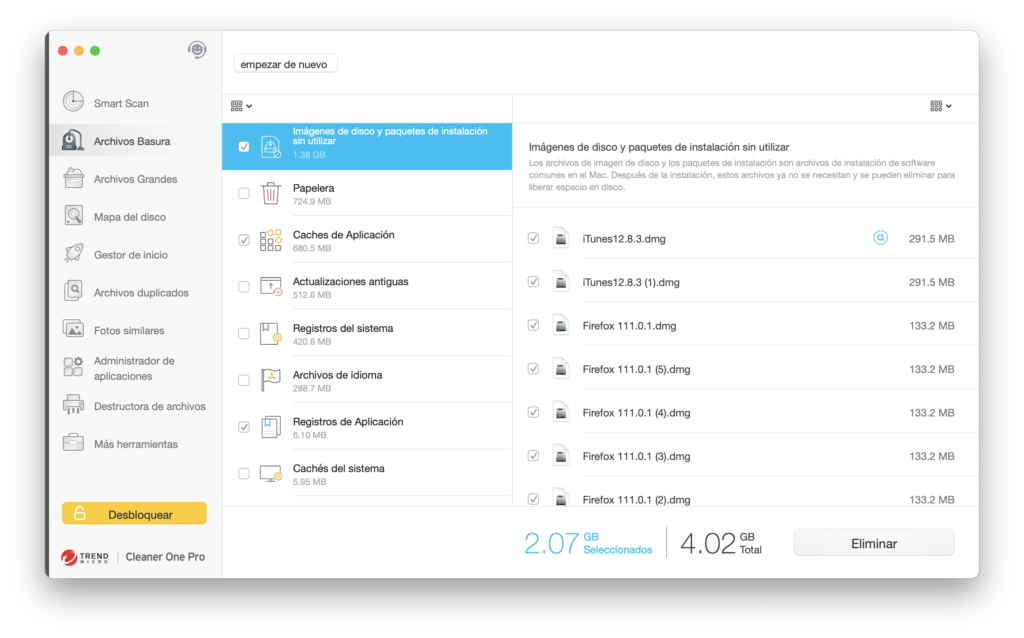Viewport: 1024px width, 638px height.
Task: Check the Archivos de idioma checkbox
Action: 244,380
